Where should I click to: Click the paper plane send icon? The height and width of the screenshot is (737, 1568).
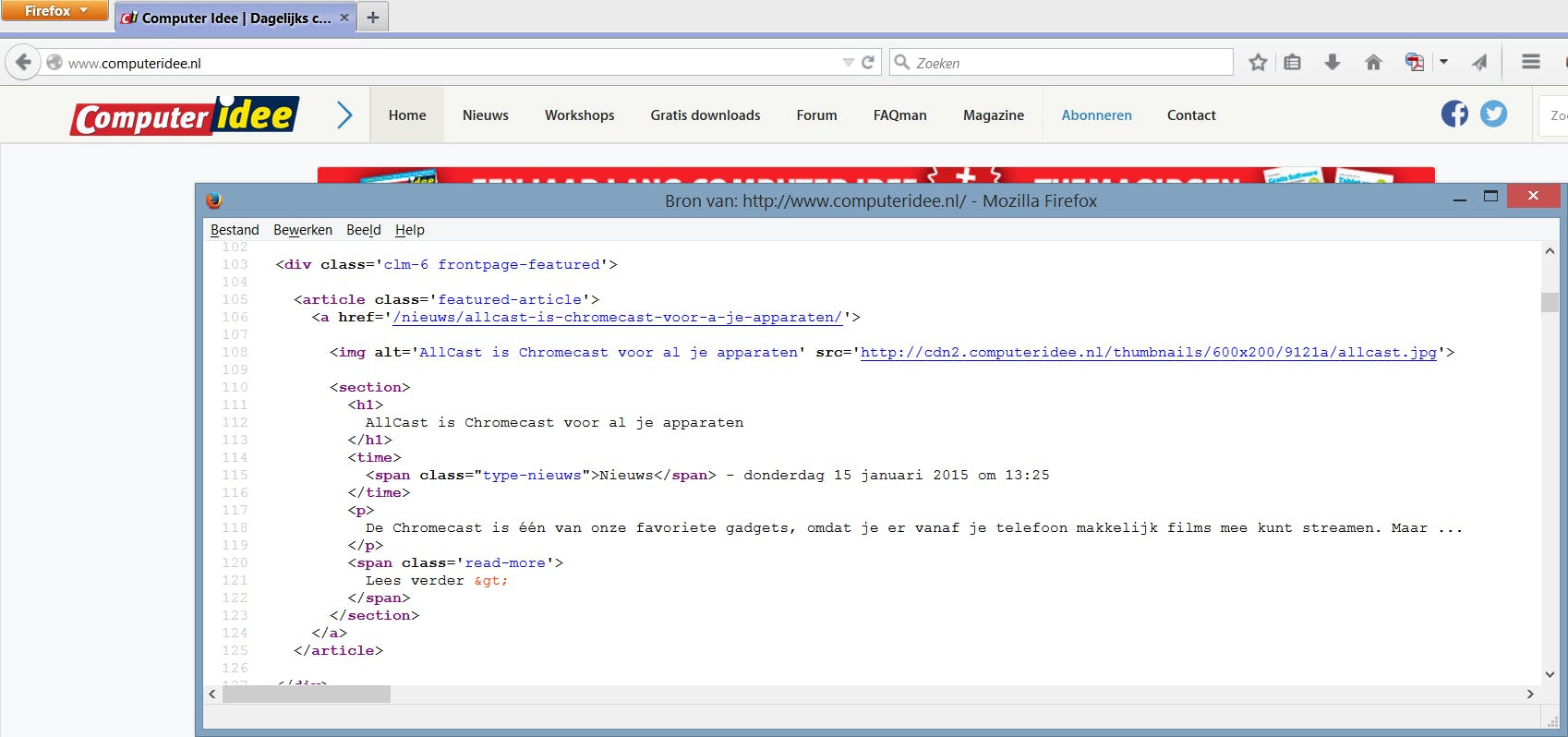point(1479,63)
